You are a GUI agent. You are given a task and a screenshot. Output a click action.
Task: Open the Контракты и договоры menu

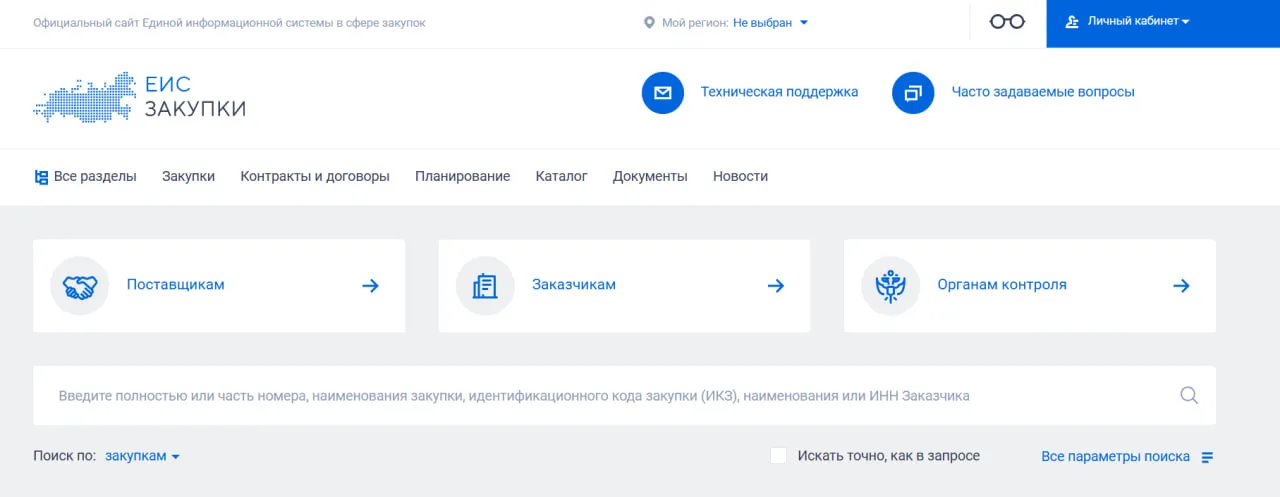tap(315, 177)
